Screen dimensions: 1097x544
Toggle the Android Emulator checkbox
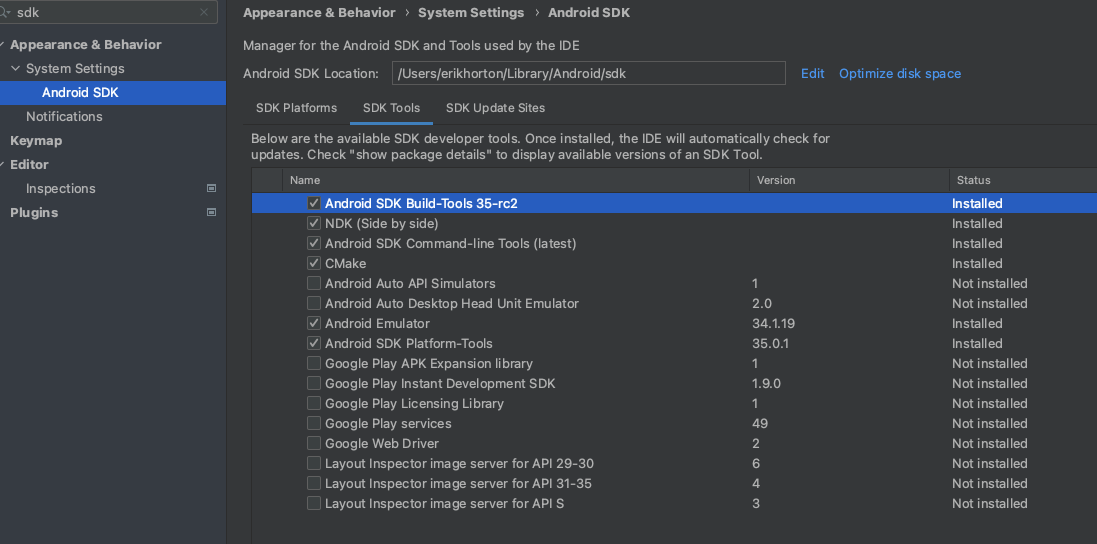coord(314,323)
